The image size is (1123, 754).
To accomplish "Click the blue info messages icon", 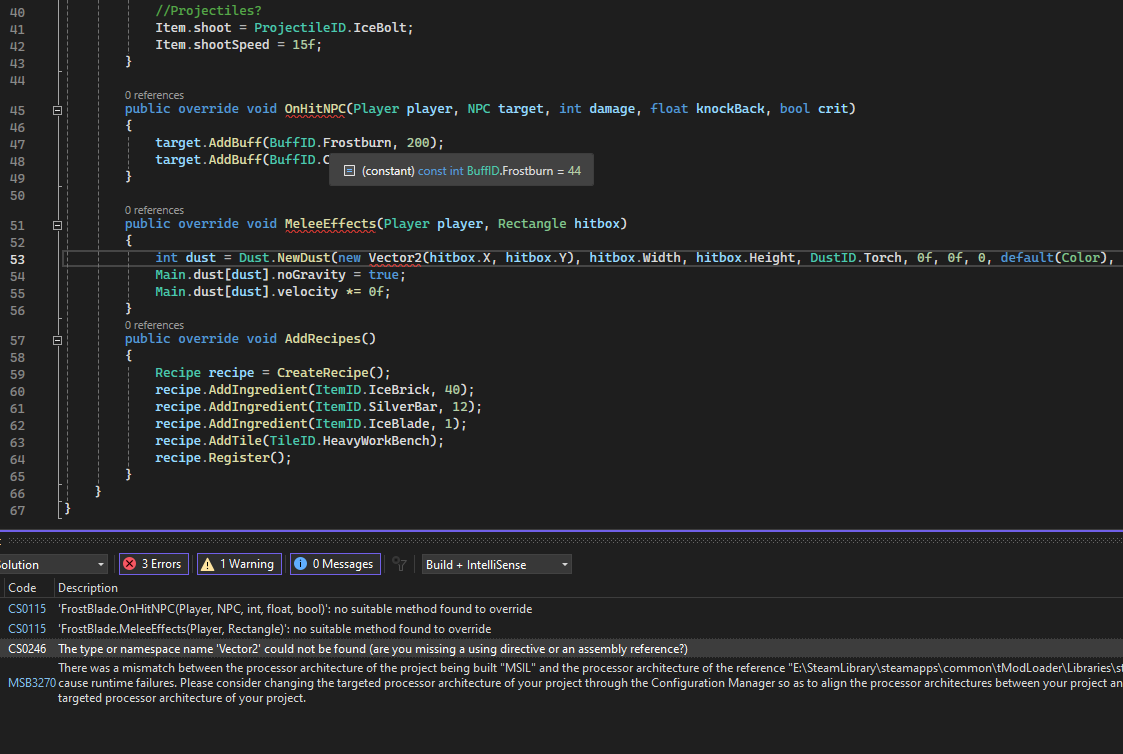I will [301, 564].
